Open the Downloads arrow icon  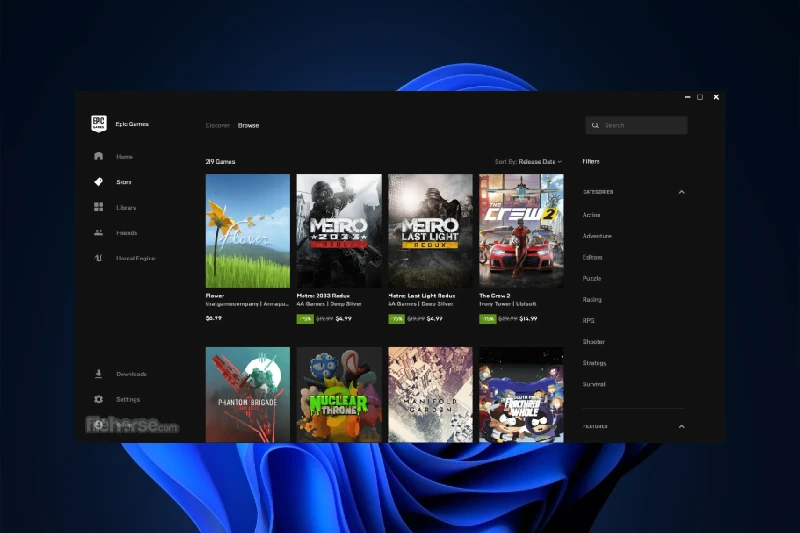tap(98, 374)
